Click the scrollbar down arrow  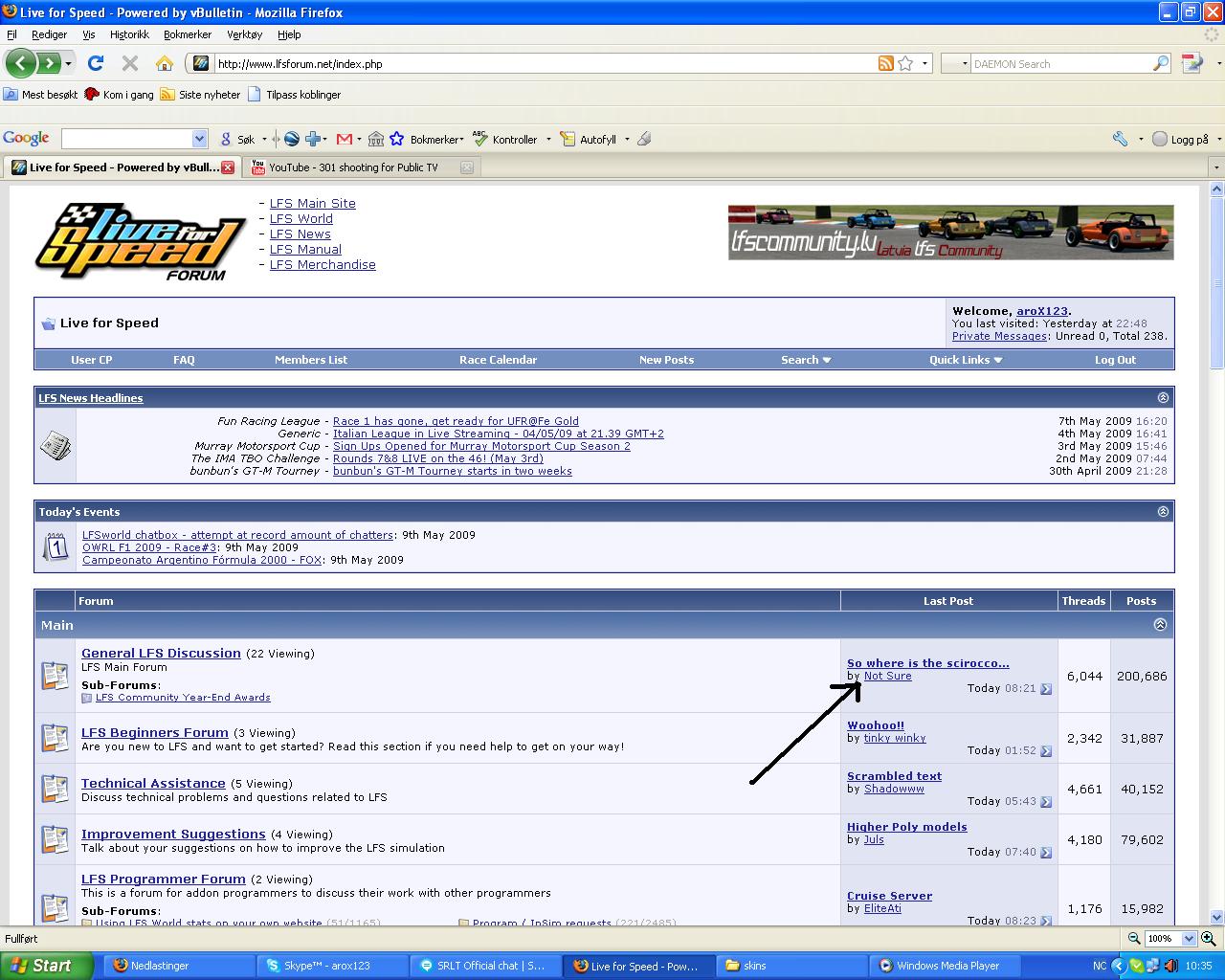tap(1216, 917)
